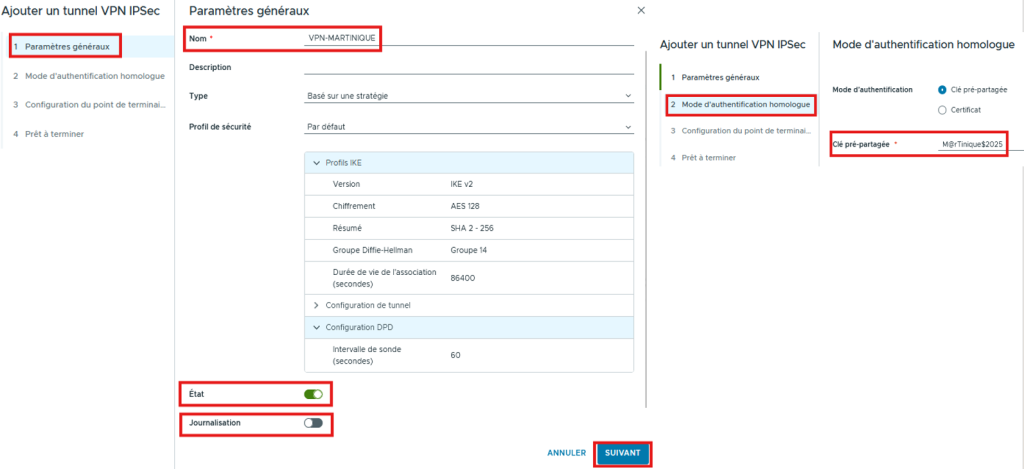Enable the Journalisation toggle

(313, 423)
